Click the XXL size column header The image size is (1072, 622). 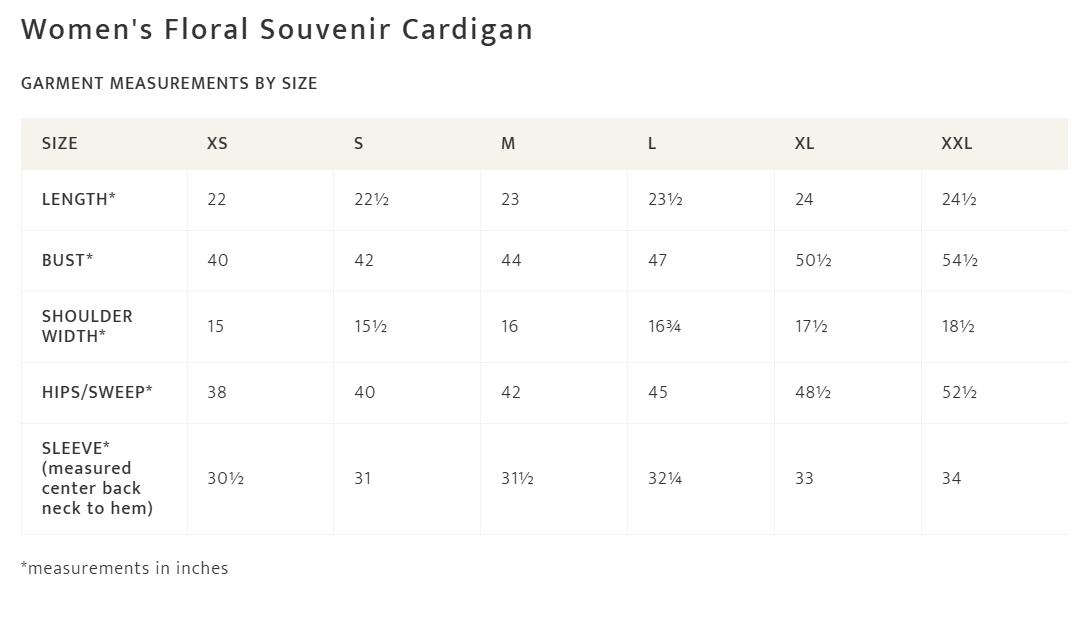(956, 144)
